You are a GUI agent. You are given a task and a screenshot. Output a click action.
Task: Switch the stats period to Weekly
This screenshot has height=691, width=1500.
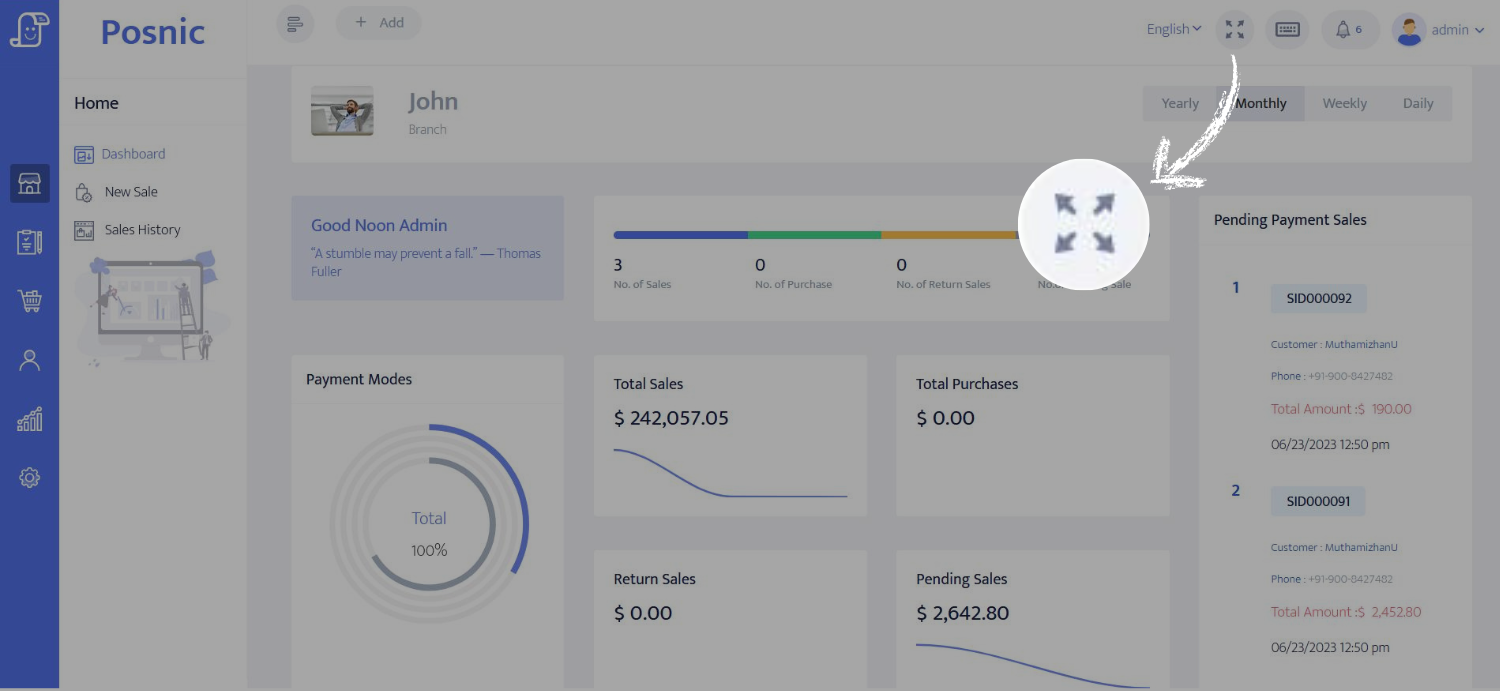(x=1344, y=103)
